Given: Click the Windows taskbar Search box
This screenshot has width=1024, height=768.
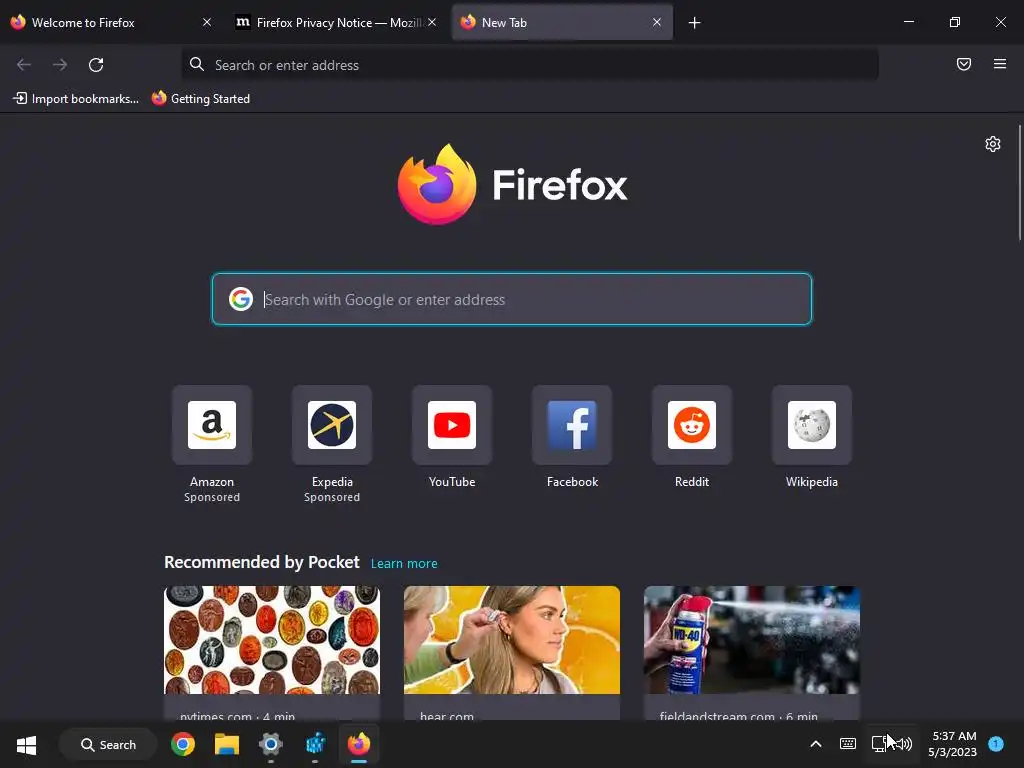Looking at the screenshot, I should coord(108,744).
